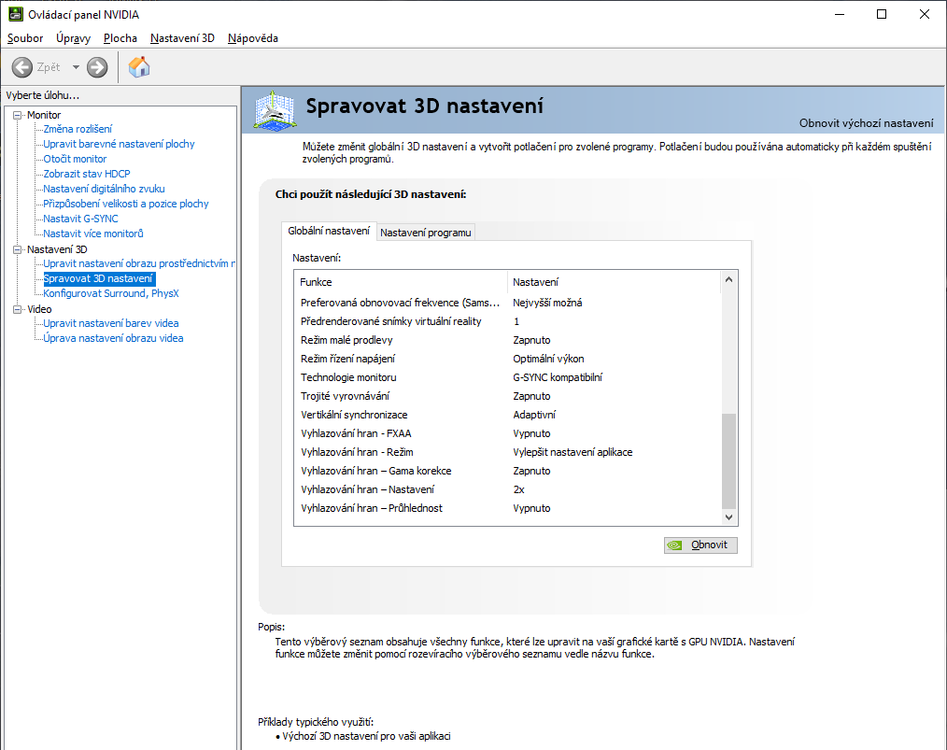
Task: Select Vyhlazování hran – Průhlednost row
Action: pyautogui.click(x=507, y=508)
